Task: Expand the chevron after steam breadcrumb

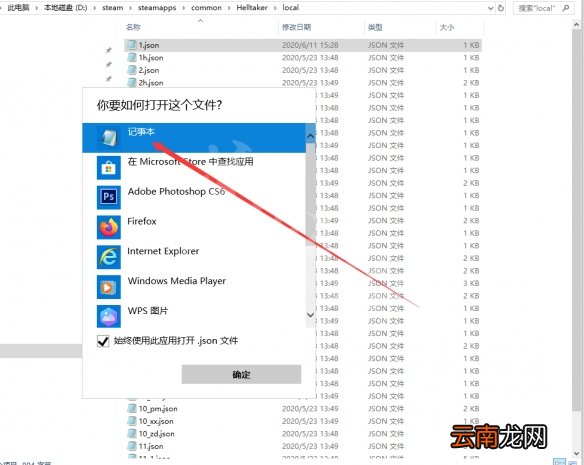Action: [130, 8]
